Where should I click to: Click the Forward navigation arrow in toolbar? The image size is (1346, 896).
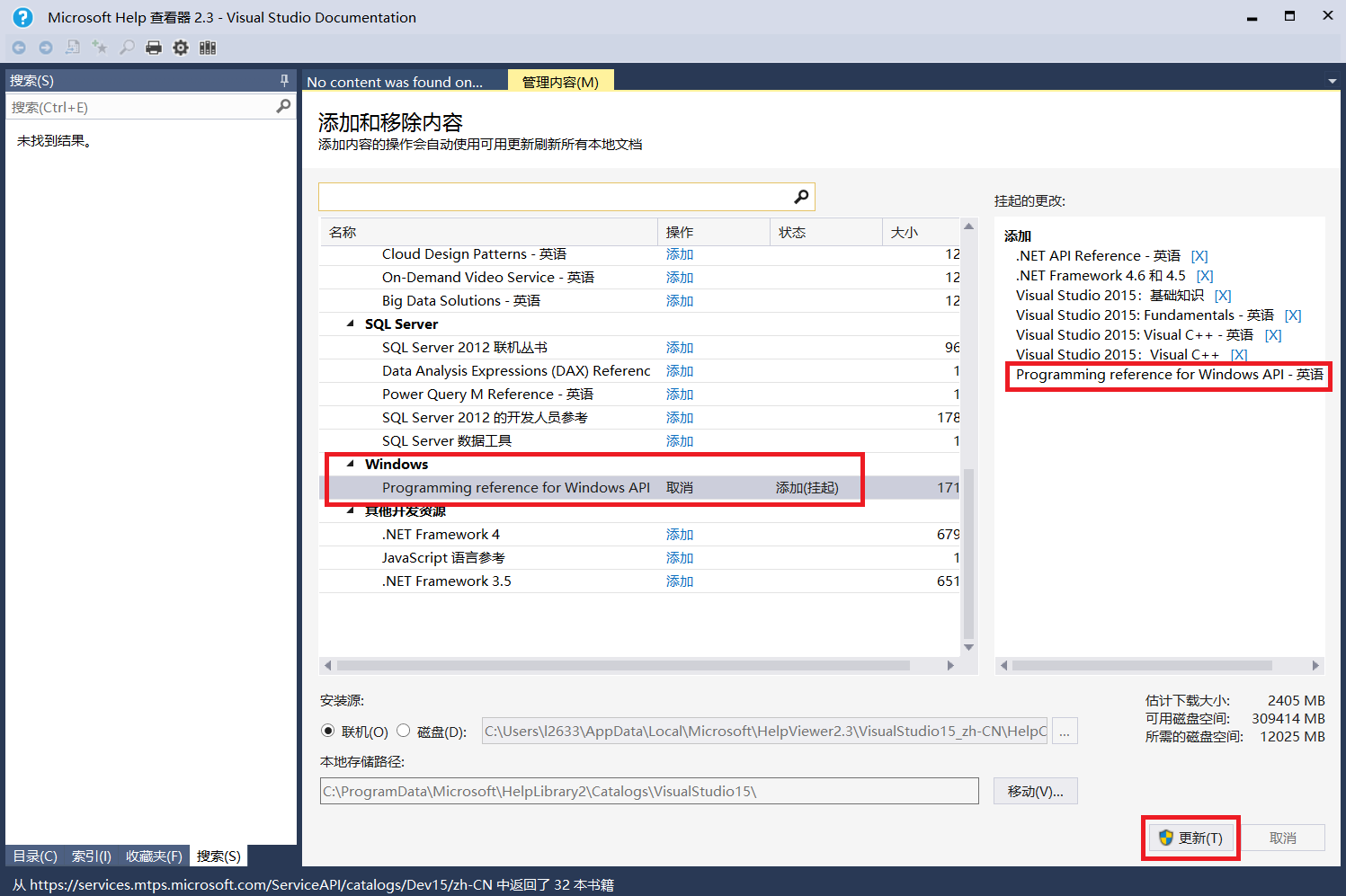point(46,48)
